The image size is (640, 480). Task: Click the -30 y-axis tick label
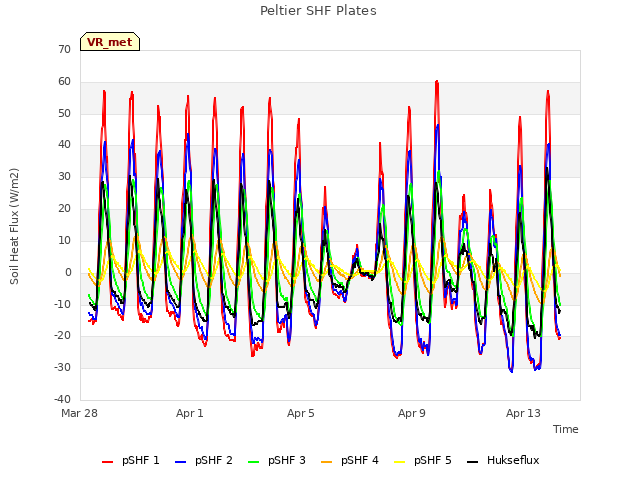[63, 367]
